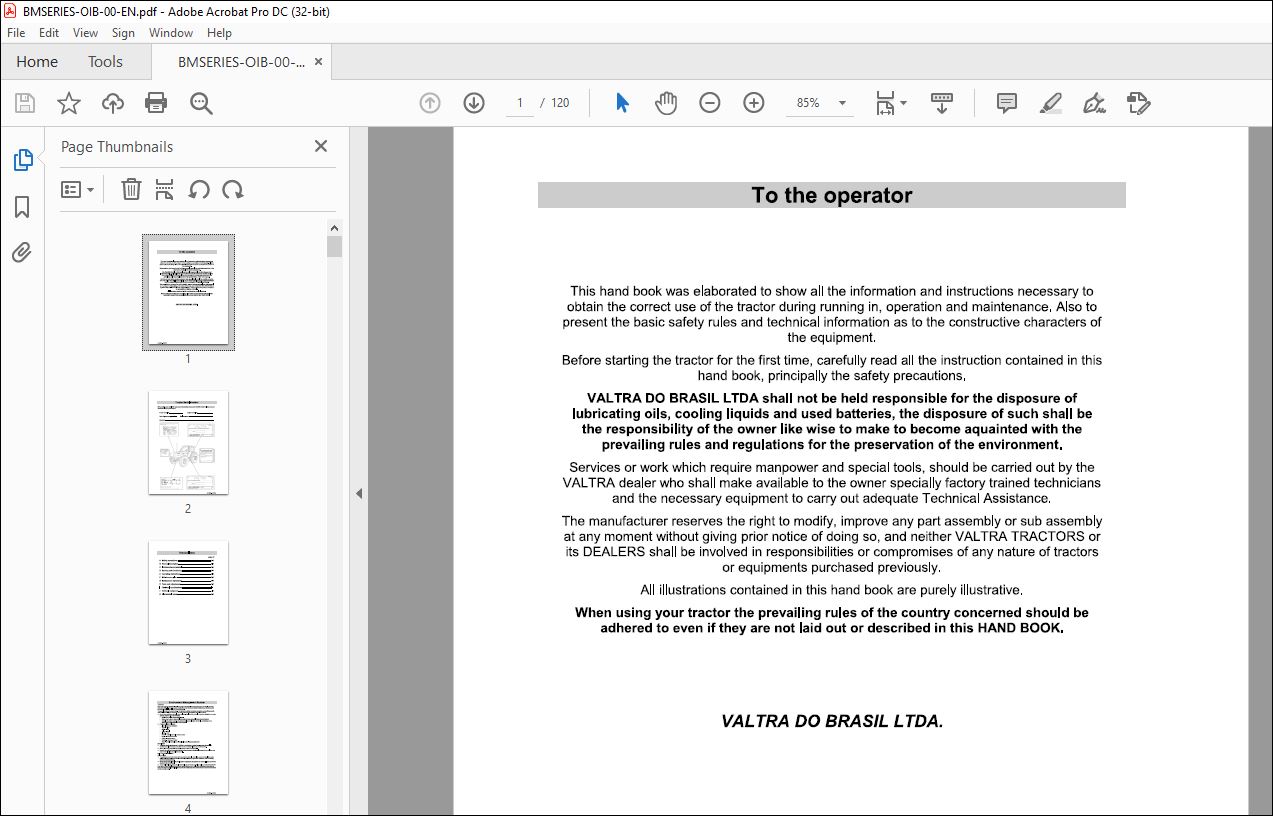Select the Highlight text tool

[x=1050, y=103]
